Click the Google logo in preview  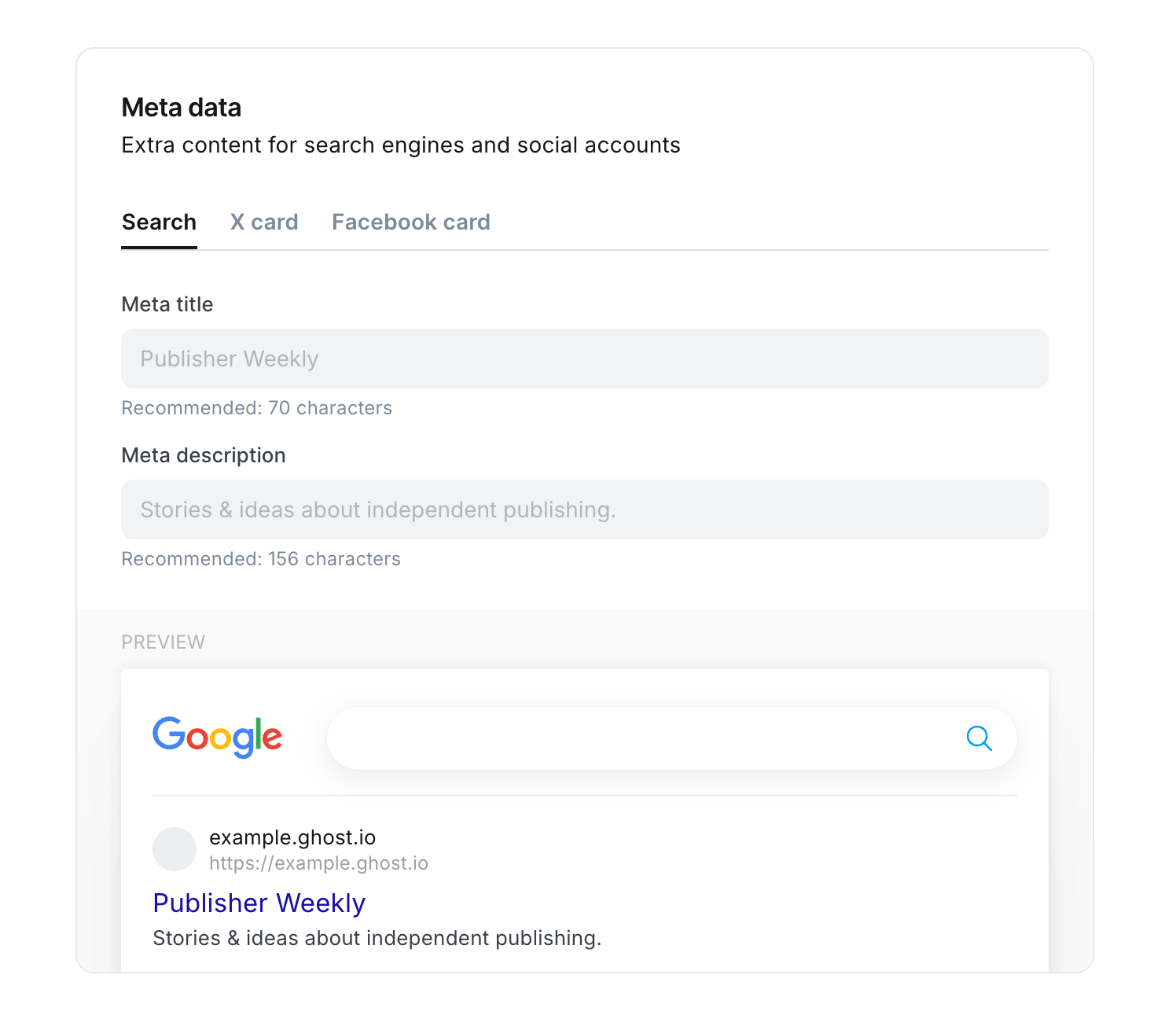pyautogui.click(x=217, y=737)
